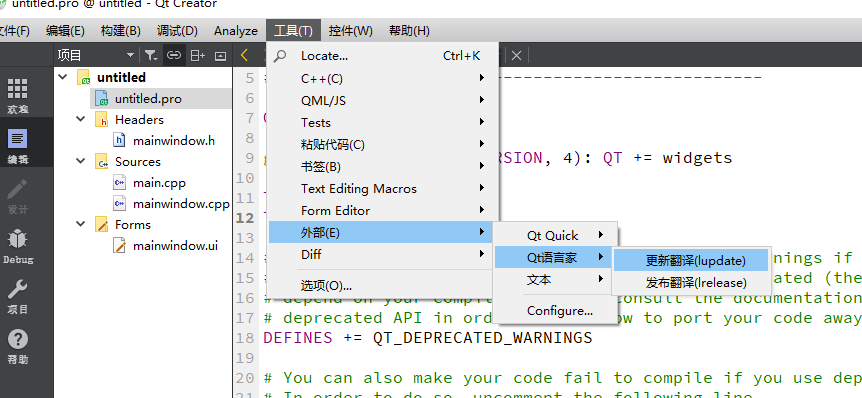Screen dimensions: 862x398
Task: Open the 编辑(E) menu
Action: pyautogui.click(x=65, y=31)
